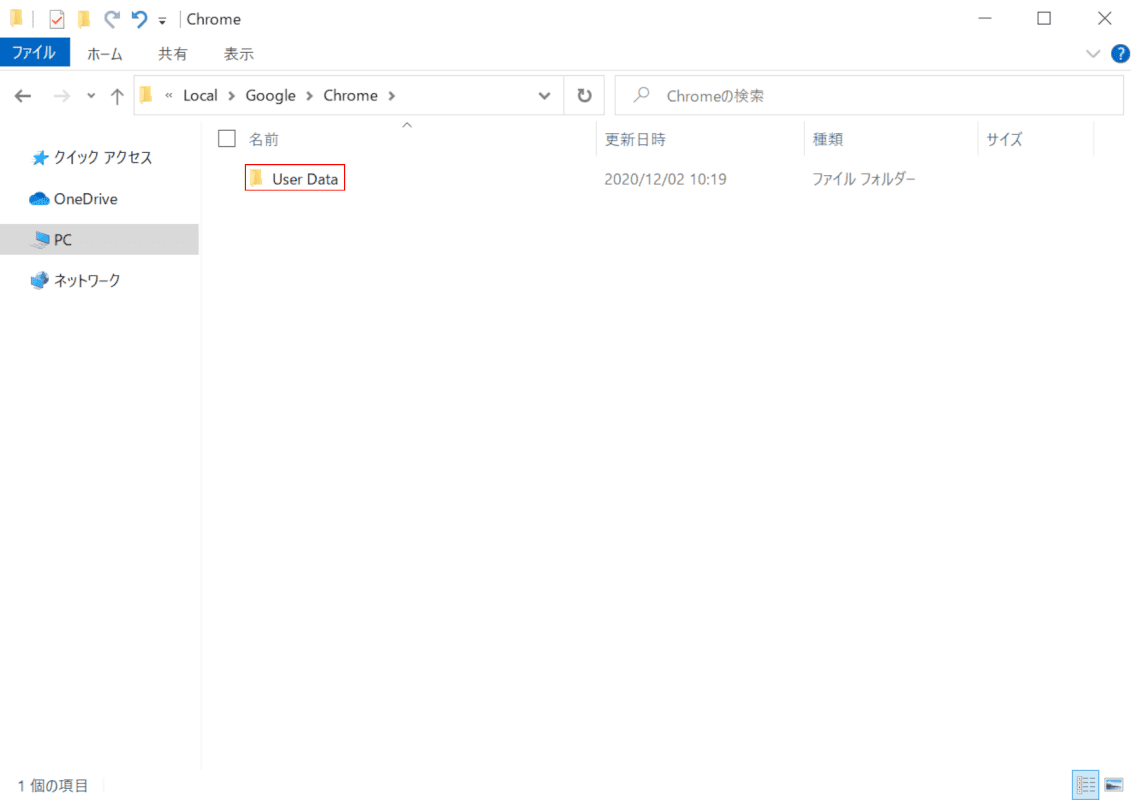Image resolution: width=1131 pixels, height=800 pixels.
Task: Sort by the サイズ column header
Action: [x=1004, y=139]
